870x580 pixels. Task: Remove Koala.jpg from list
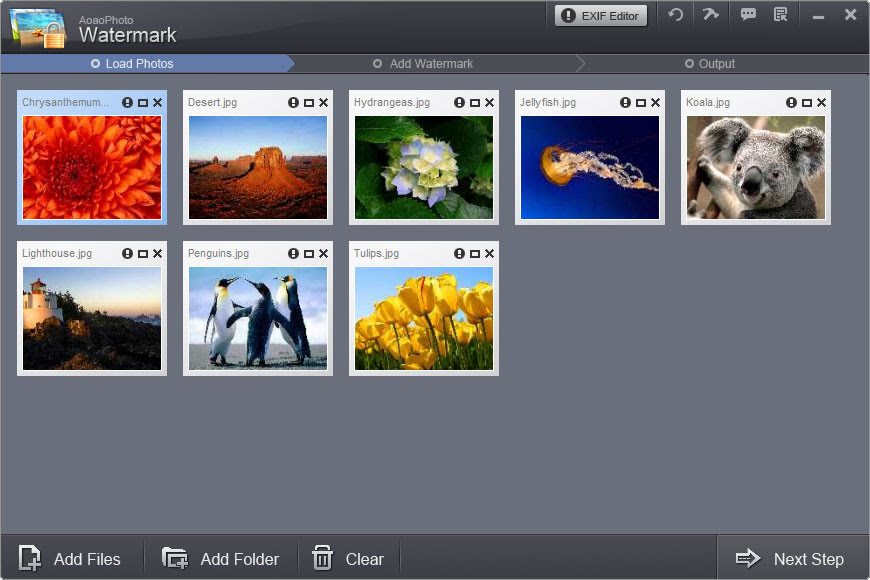point(821,103)
